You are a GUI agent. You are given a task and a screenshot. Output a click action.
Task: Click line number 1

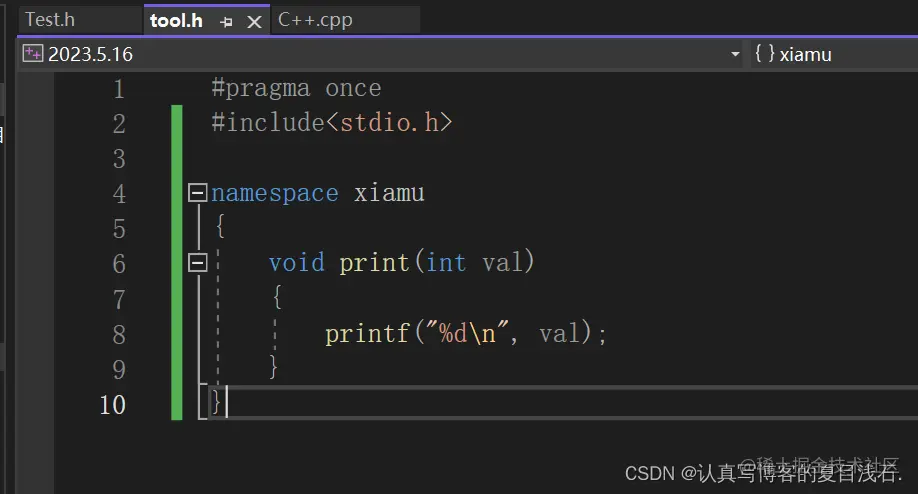click(119, 89)
